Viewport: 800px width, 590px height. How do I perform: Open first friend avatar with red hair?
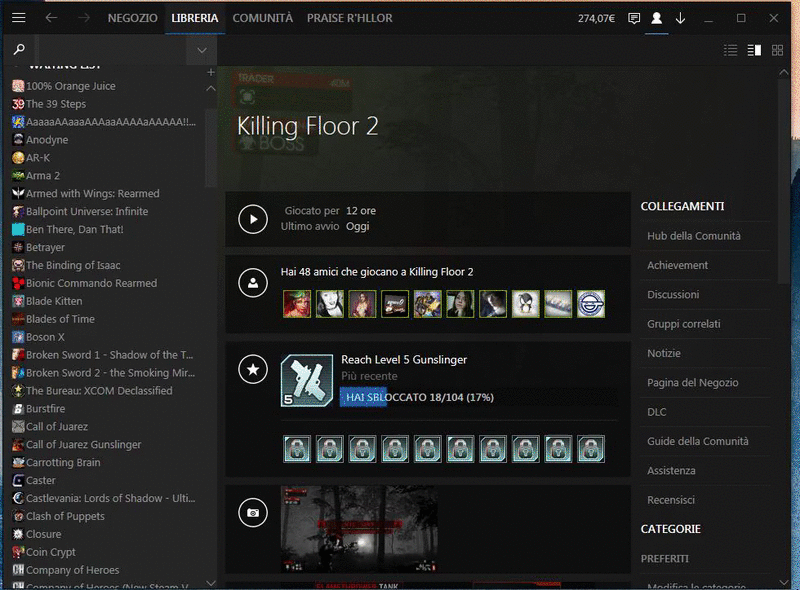click(x=297, y=304)
